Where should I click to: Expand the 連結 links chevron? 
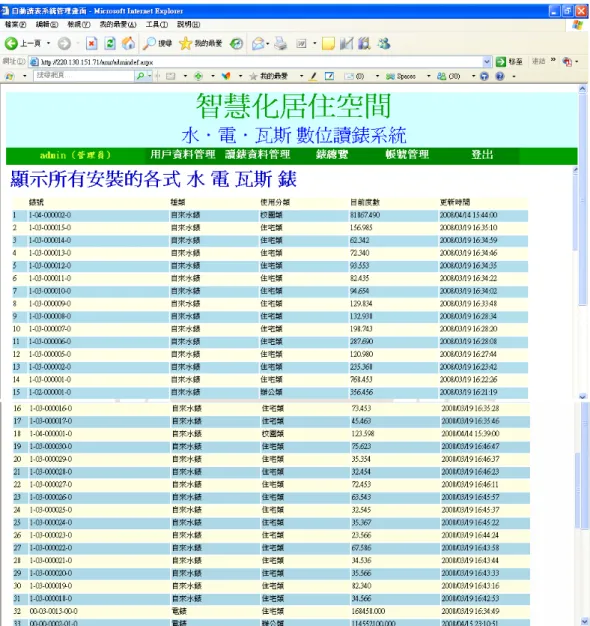coord(553,60)
